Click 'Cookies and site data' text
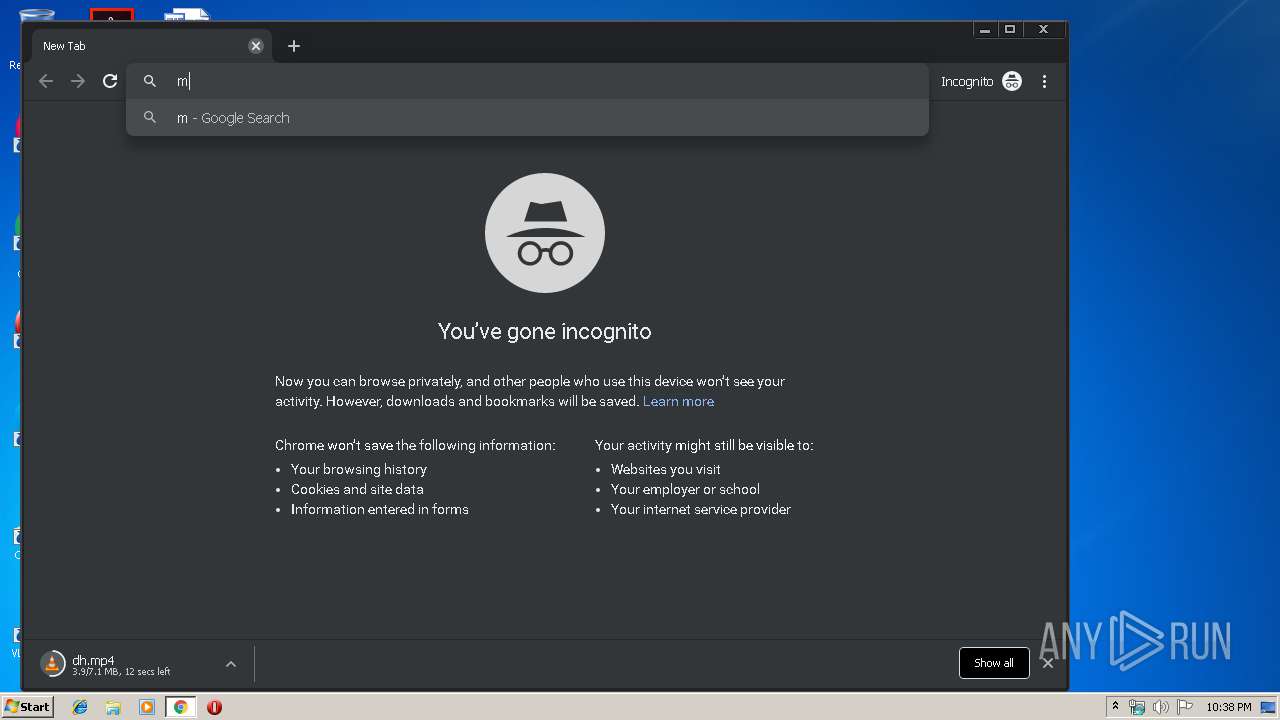Screen dimensions: 1280x720 (x=357, y=489)
